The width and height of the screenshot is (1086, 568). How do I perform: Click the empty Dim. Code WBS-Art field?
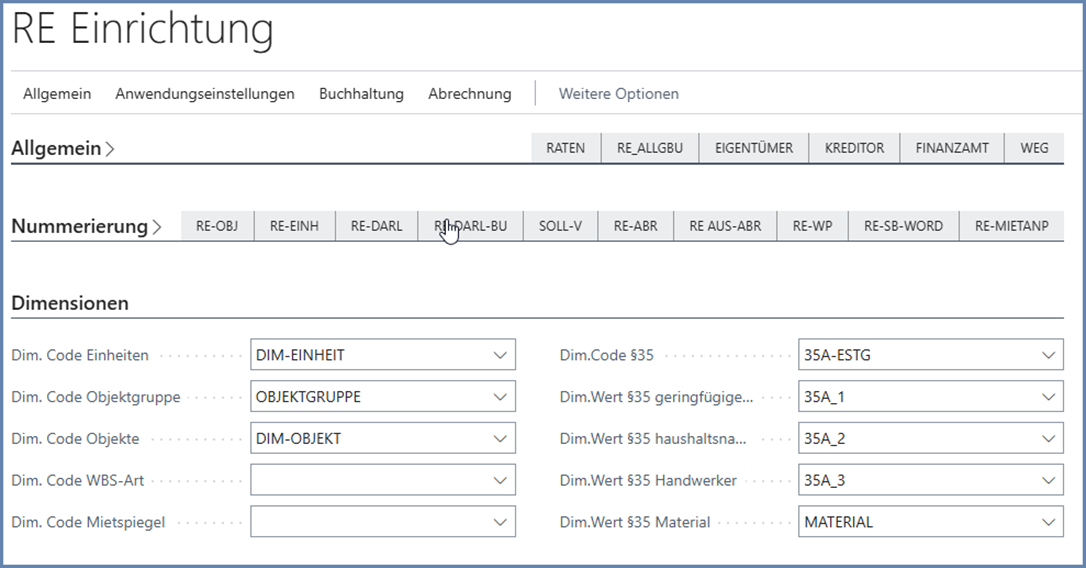(370, 480)
